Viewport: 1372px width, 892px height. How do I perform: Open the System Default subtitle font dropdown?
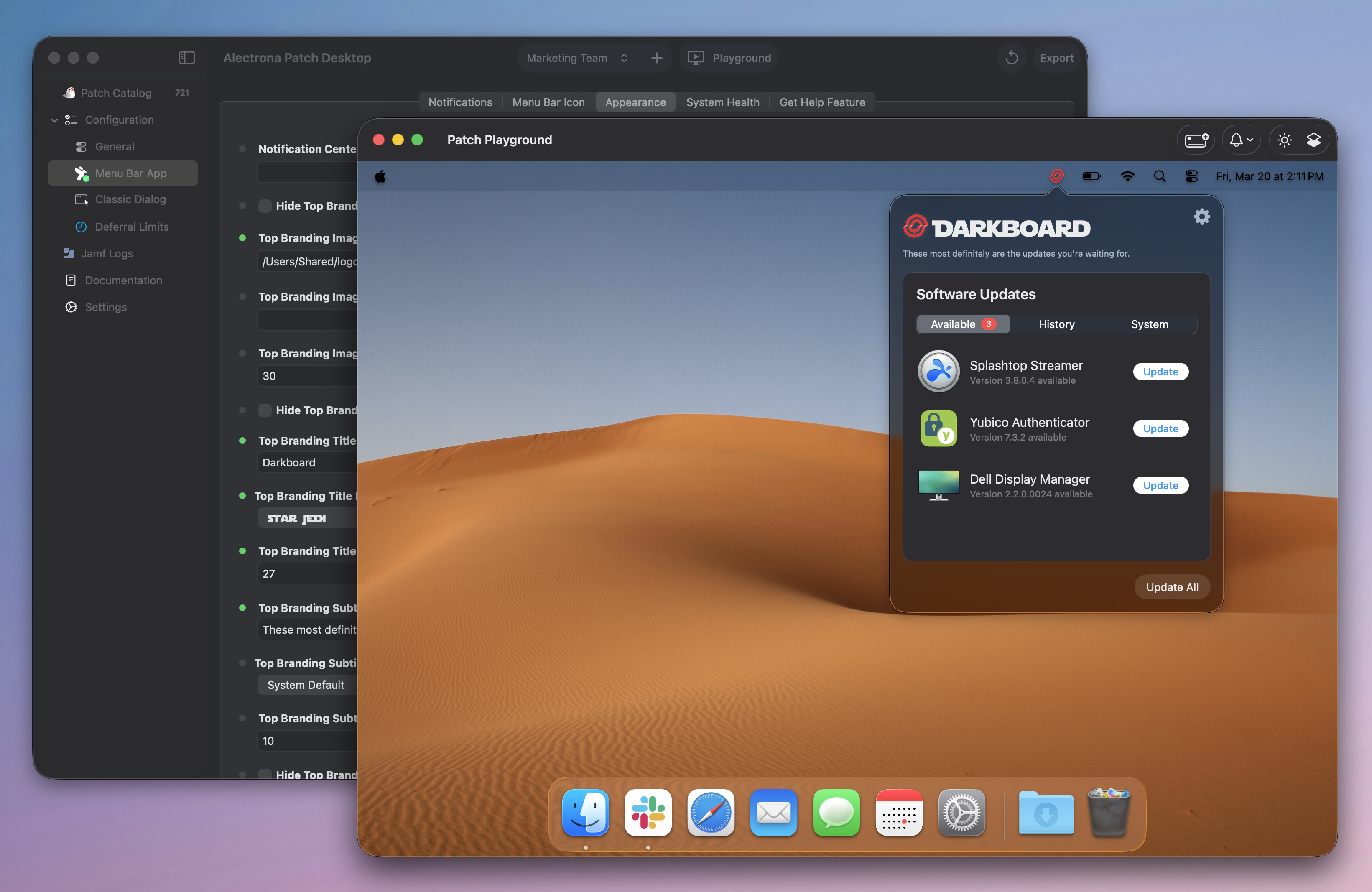point(307,685)
